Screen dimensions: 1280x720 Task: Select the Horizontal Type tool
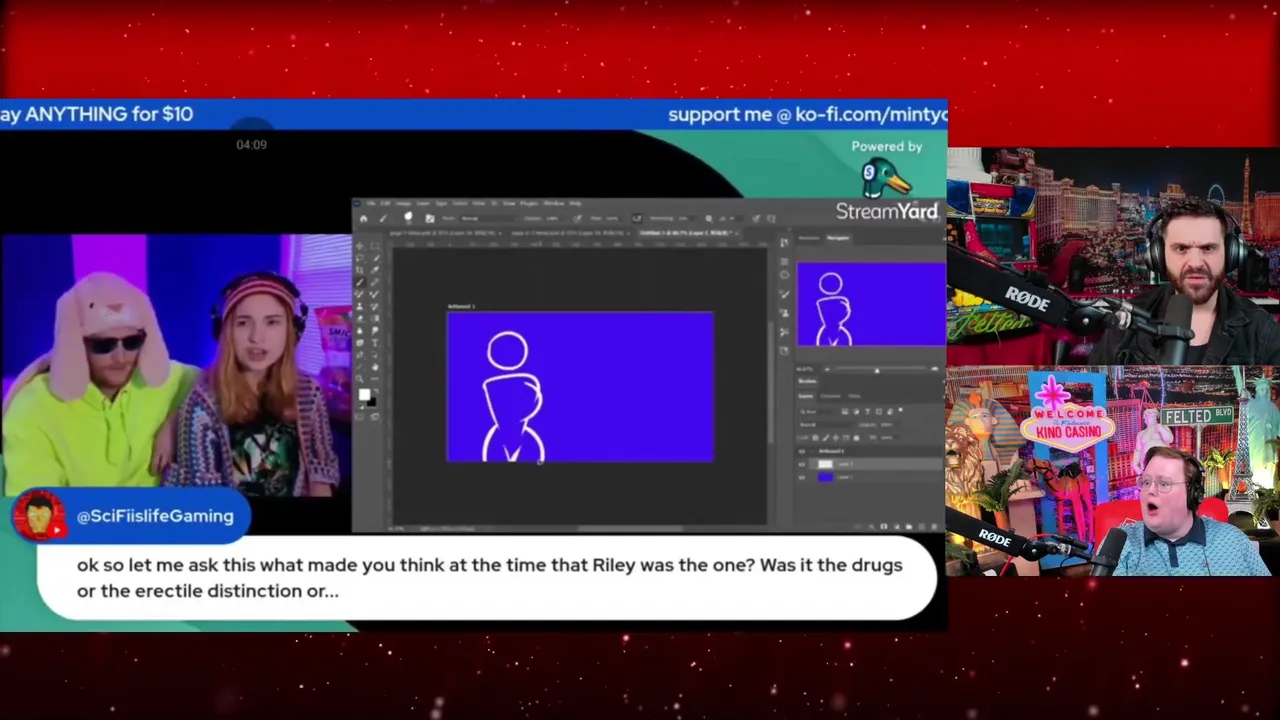point(375,343)
